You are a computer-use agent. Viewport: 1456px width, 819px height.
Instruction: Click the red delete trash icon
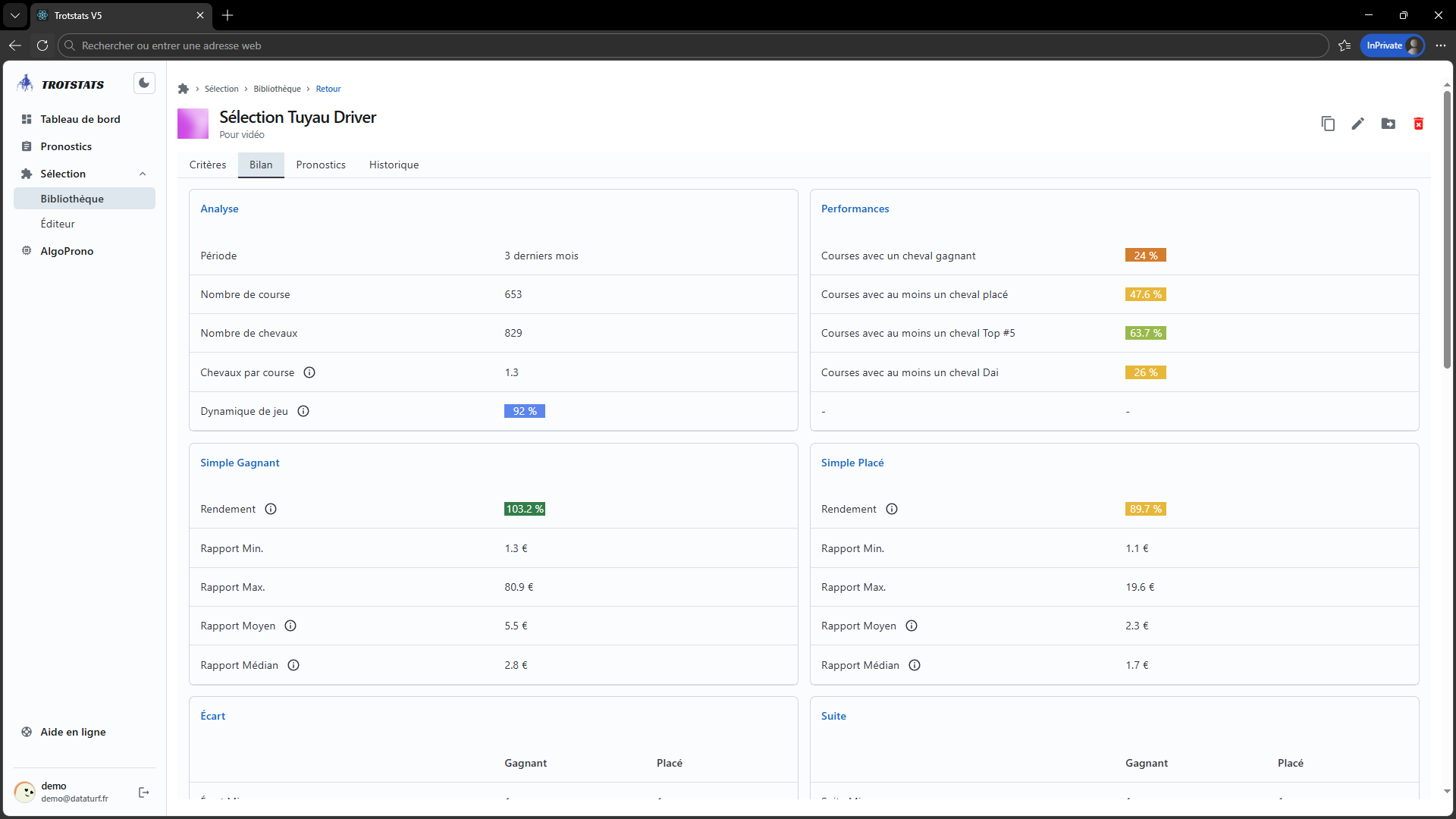[1418, 124]
